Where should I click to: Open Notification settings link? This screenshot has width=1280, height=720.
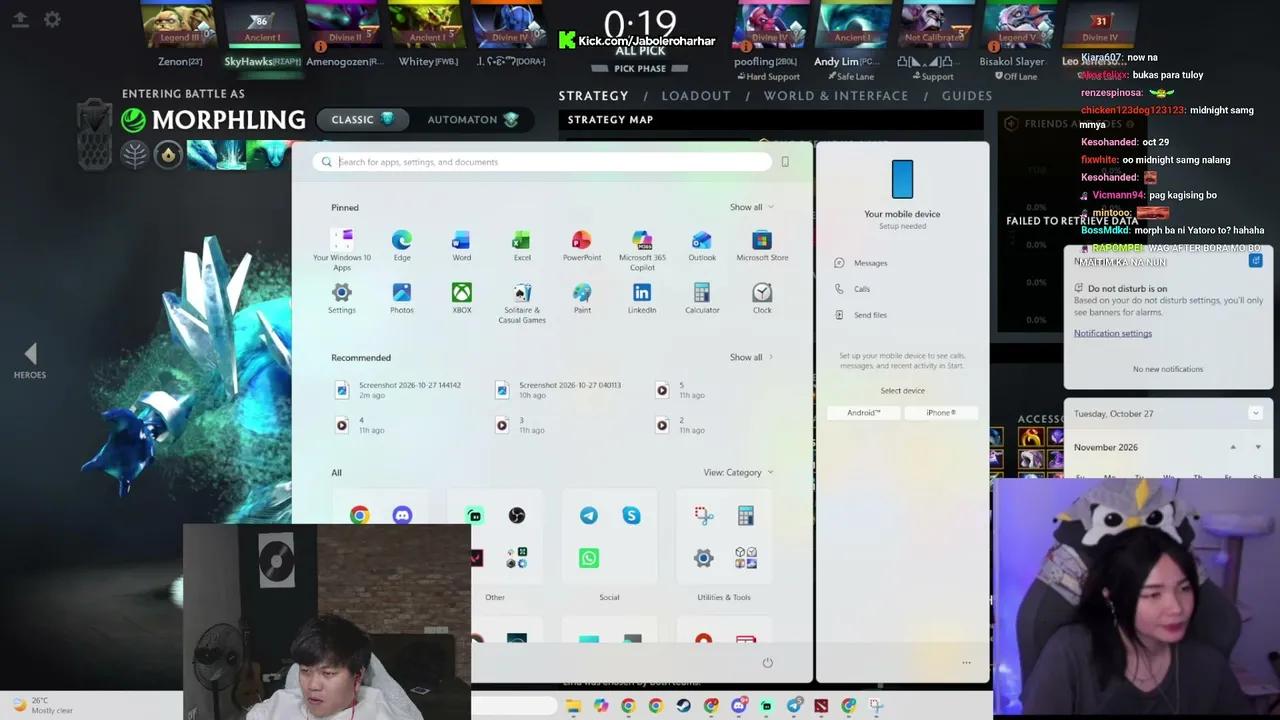[x=1113, y=333]
